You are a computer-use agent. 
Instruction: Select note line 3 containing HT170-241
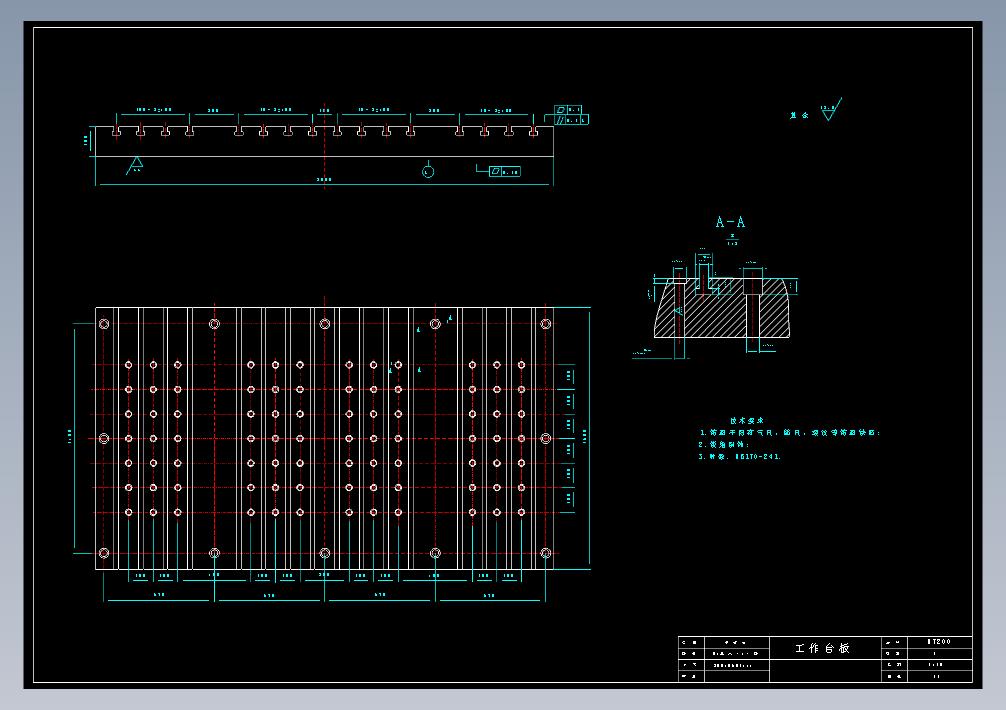click(x=740, y=456)
